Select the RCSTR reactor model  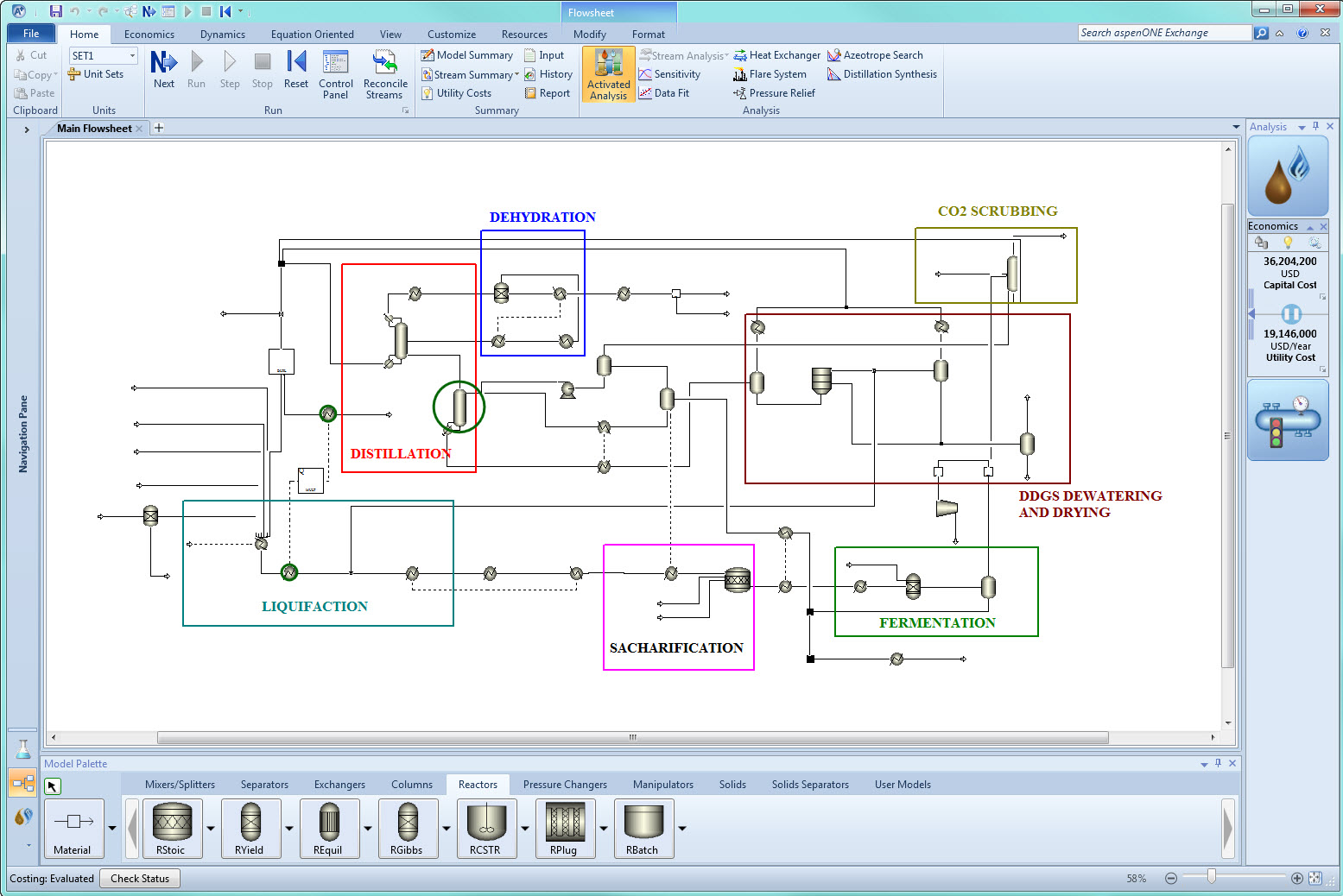point(486,828)
